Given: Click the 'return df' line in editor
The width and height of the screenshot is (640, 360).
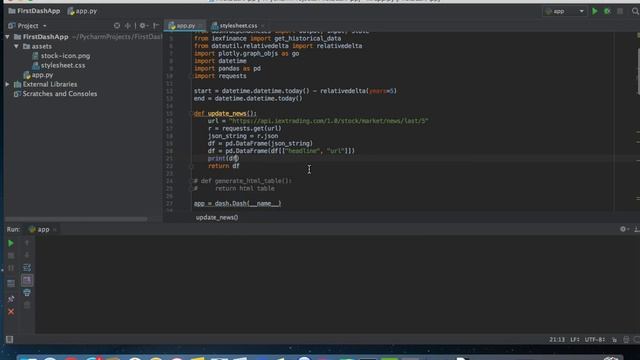Looking at the screenshot, I should click(x=224, y=166).
